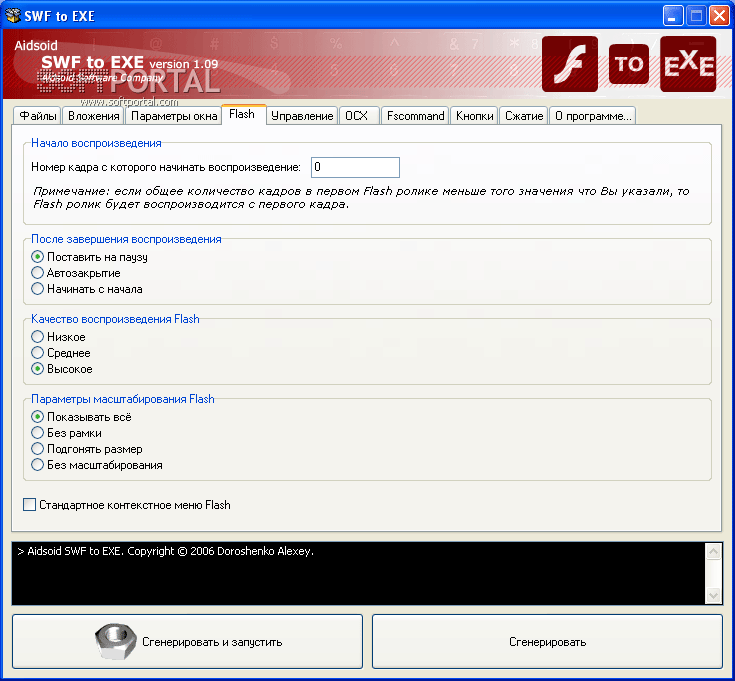The image size is (735, 681).
Task: Close the SWF to EXE window
Action: point(719,16)
